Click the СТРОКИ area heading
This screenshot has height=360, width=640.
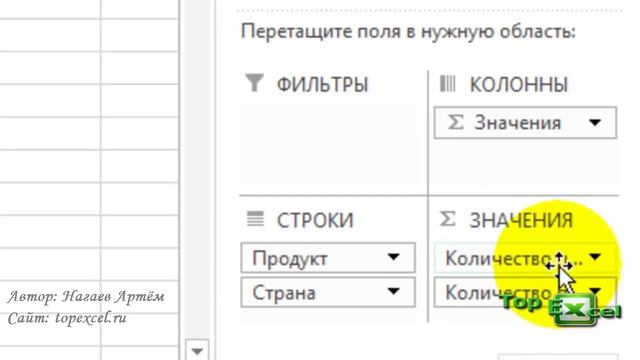tap(315, 220)
